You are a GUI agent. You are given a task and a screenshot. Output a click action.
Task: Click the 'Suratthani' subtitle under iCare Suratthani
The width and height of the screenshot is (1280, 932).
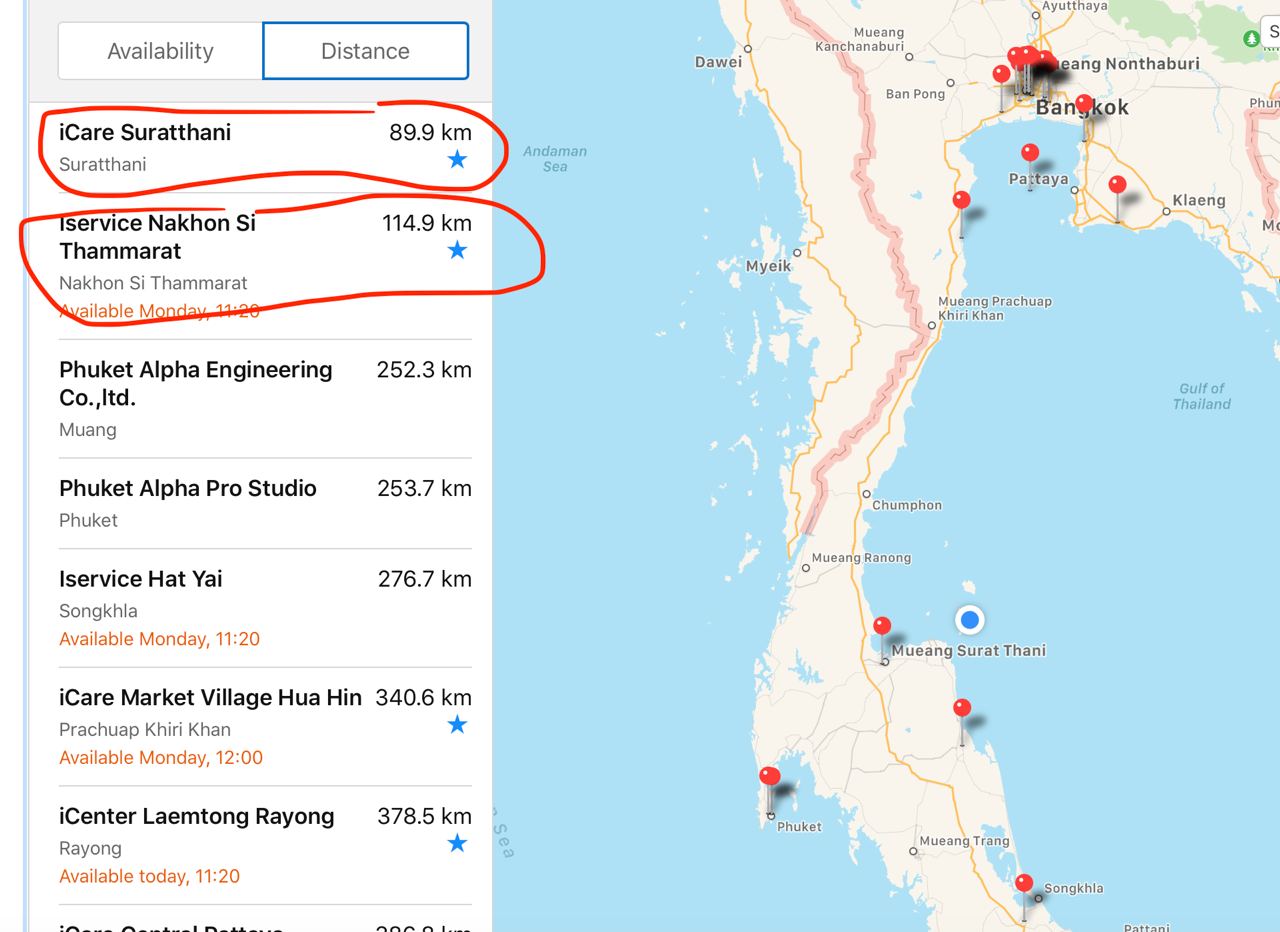[103, 165]
